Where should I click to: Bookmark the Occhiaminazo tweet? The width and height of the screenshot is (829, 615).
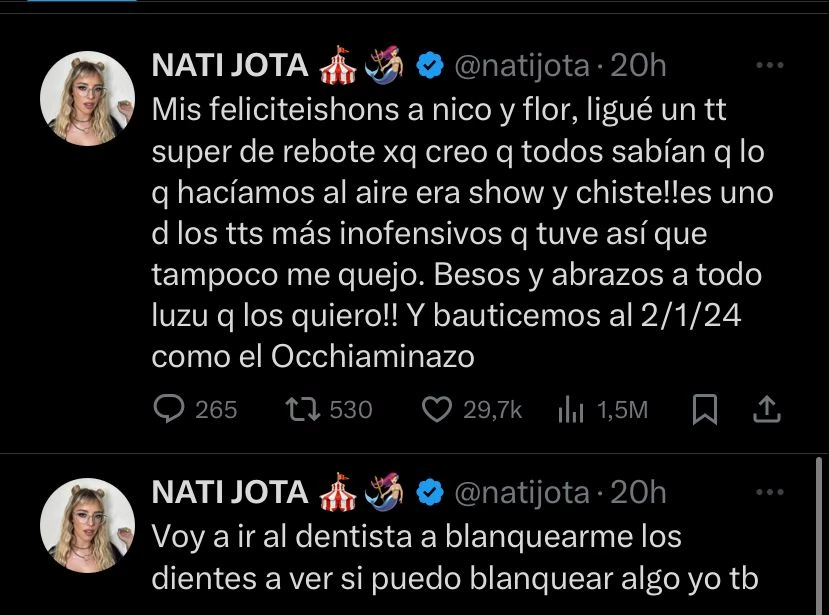pos(705,409)
